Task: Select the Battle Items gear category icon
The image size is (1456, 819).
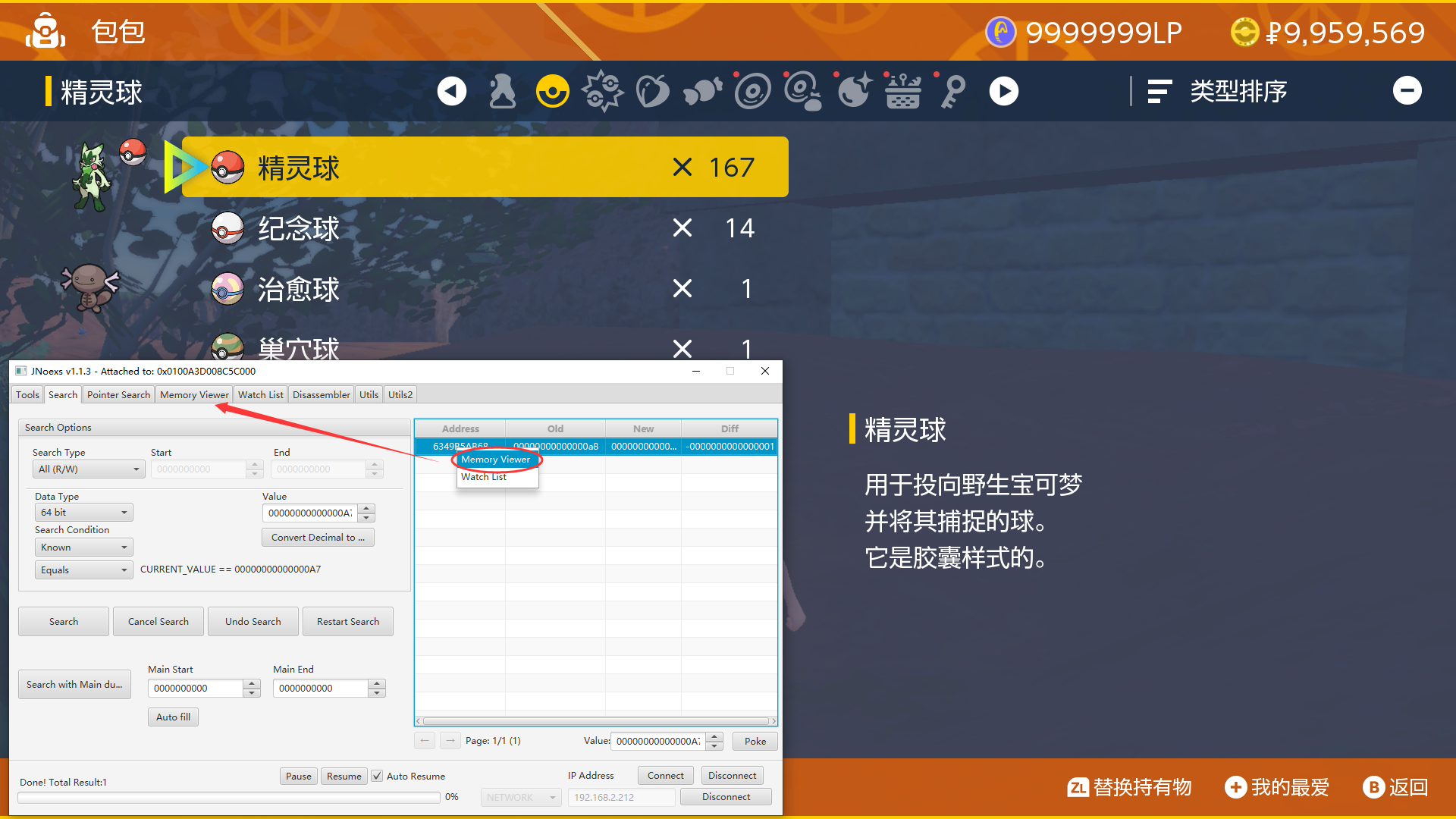Action: coord(602,91)
